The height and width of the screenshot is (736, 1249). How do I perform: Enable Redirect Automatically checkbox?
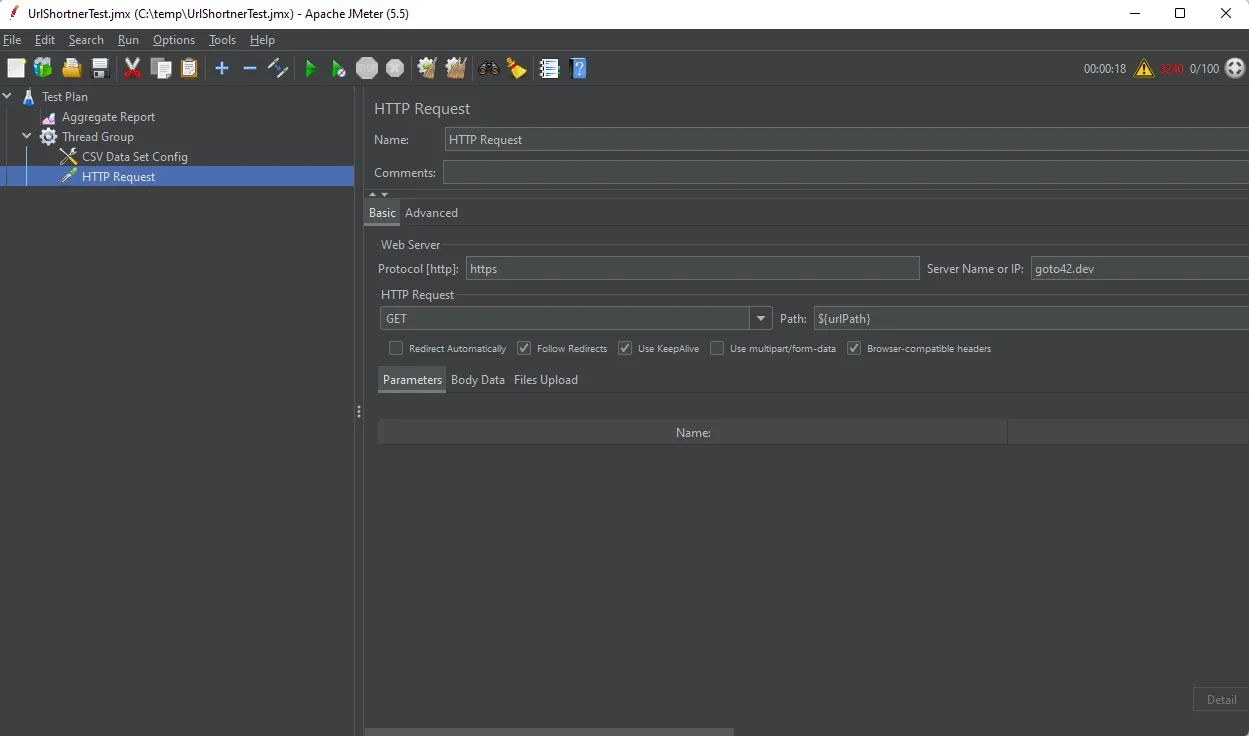(396, 348)
